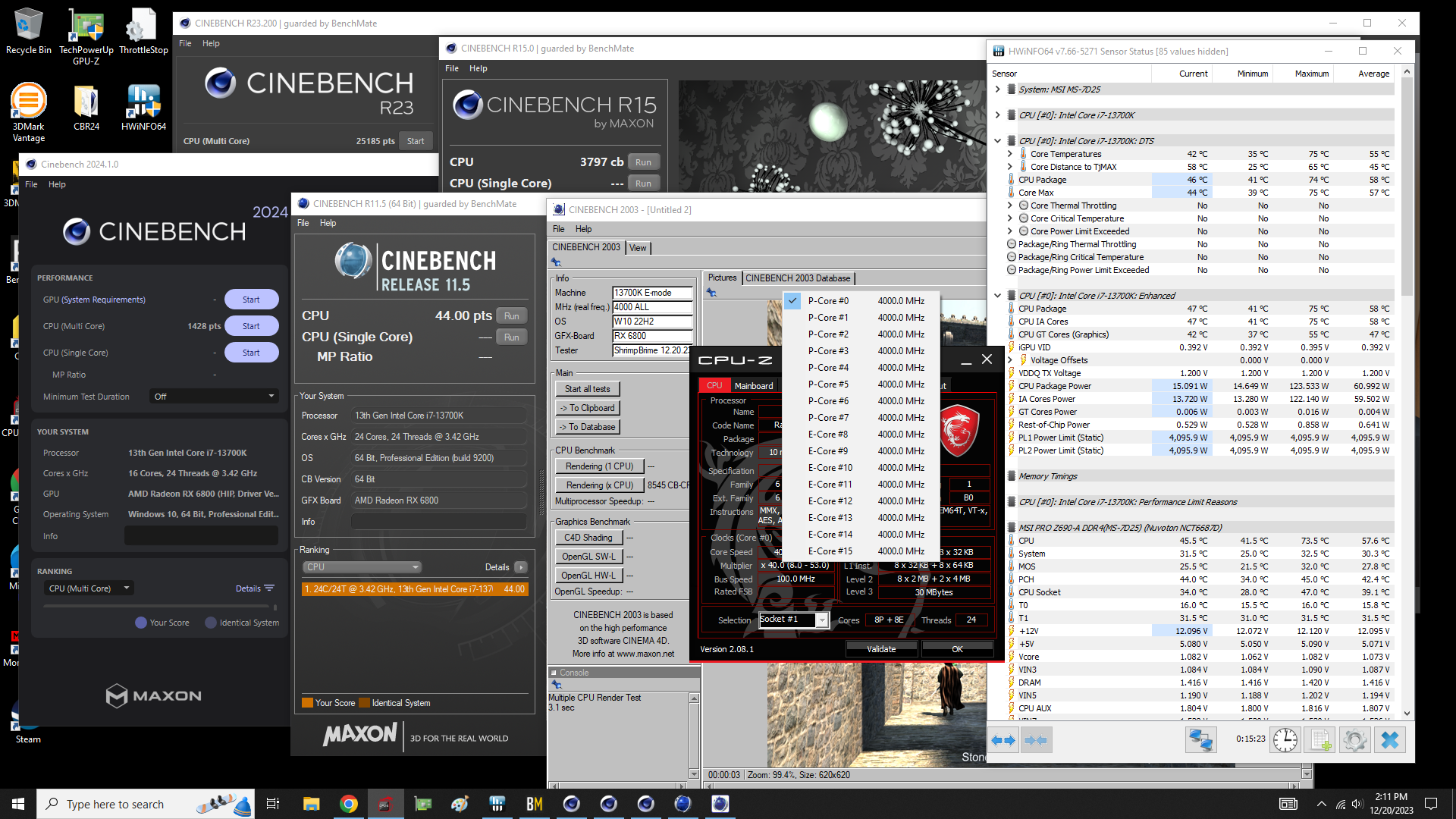Open TechPowerUp GPU-Z desktop icon
This screenshot has width=1456, height=819.
tap(86, 36)
